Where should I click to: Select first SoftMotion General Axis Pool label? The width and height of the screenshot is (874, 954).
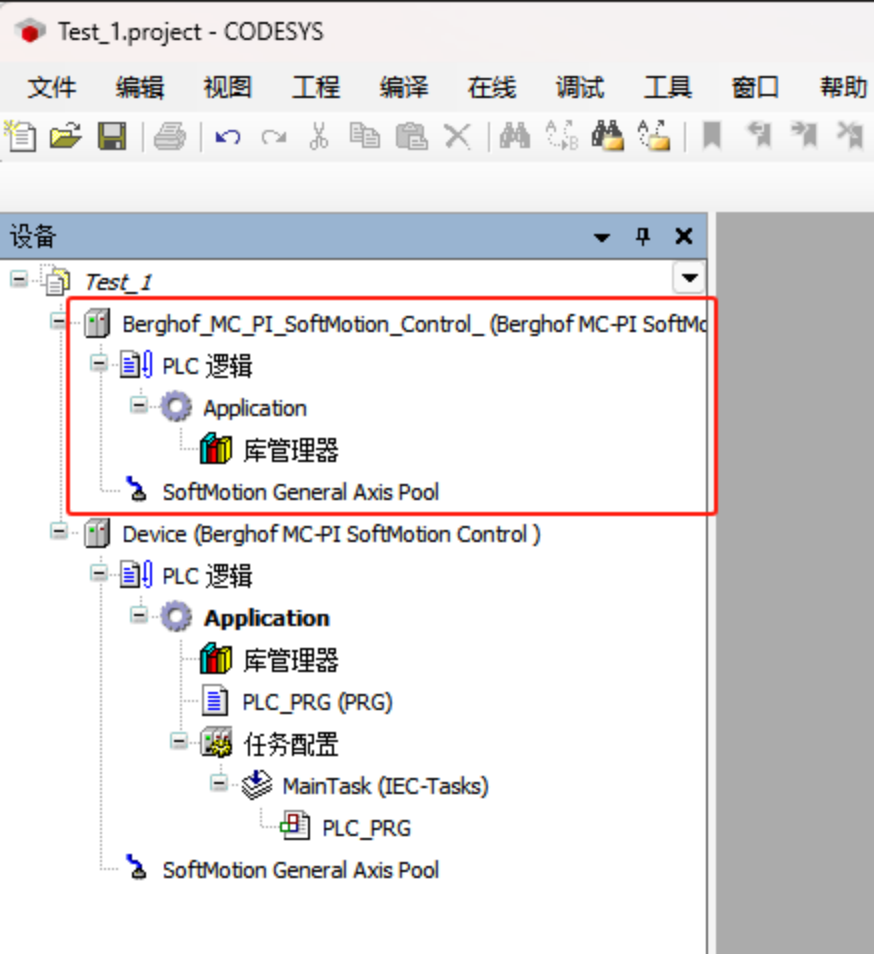point(300,492)
